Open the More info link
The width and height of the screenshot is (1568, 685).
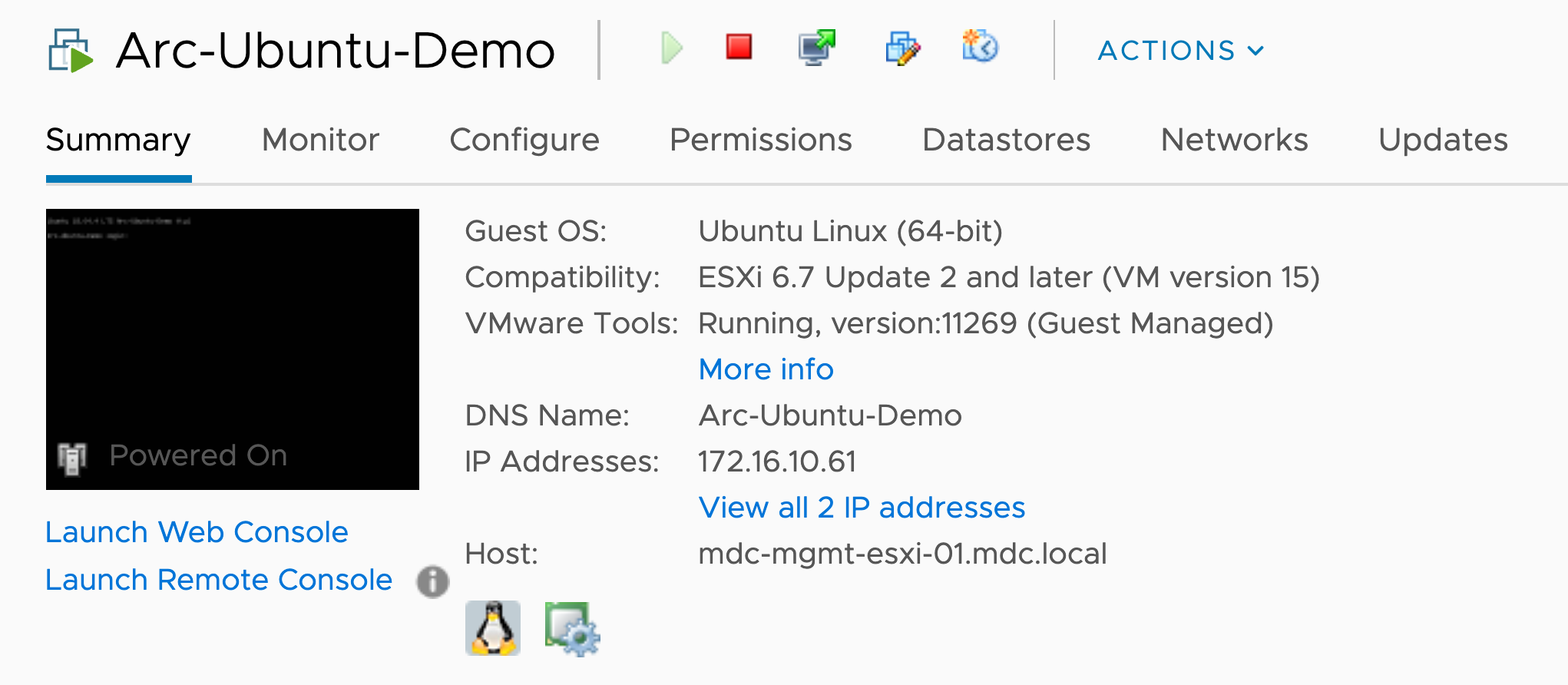(x=766, y=369)
